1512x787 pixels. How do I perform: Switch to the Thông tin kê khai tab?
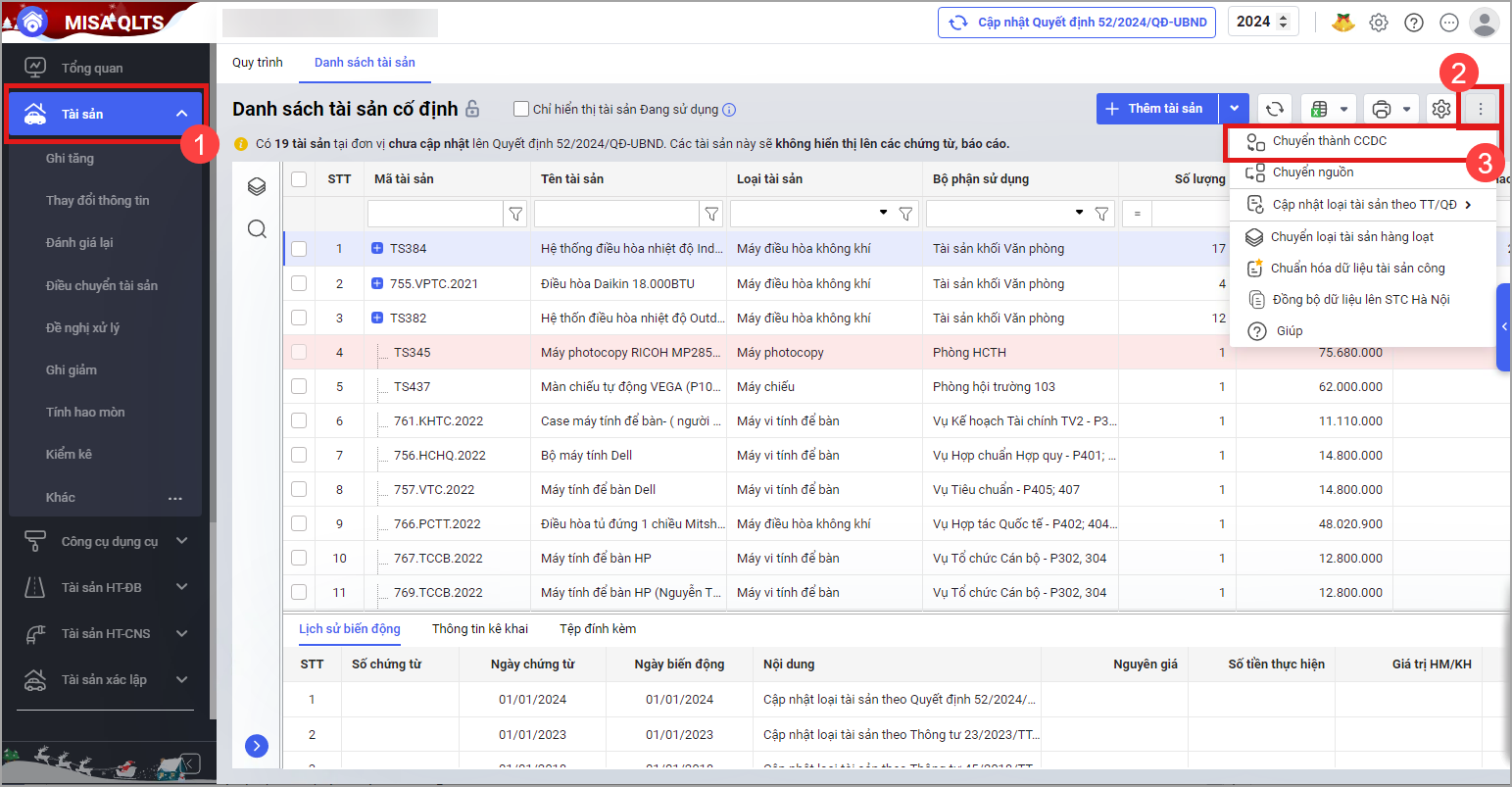(480, 629)
